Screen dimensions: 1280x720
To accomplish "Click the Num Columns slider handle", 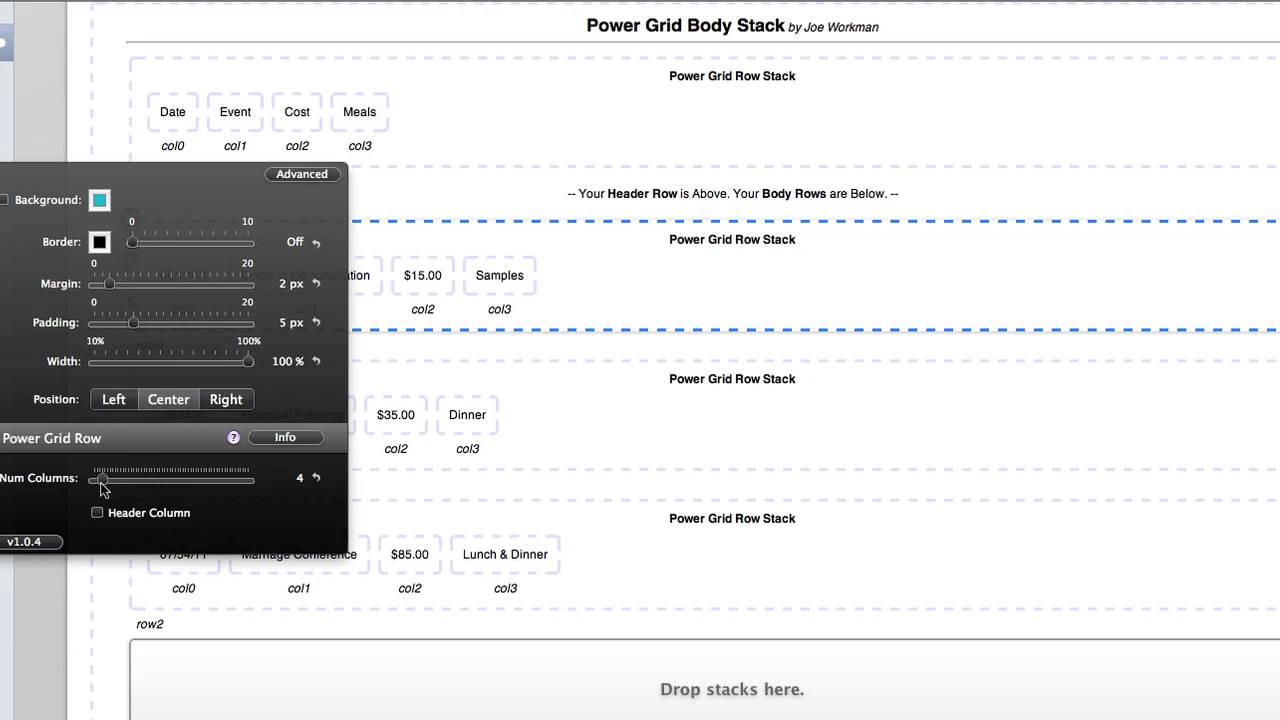I will tap(101, 481).
